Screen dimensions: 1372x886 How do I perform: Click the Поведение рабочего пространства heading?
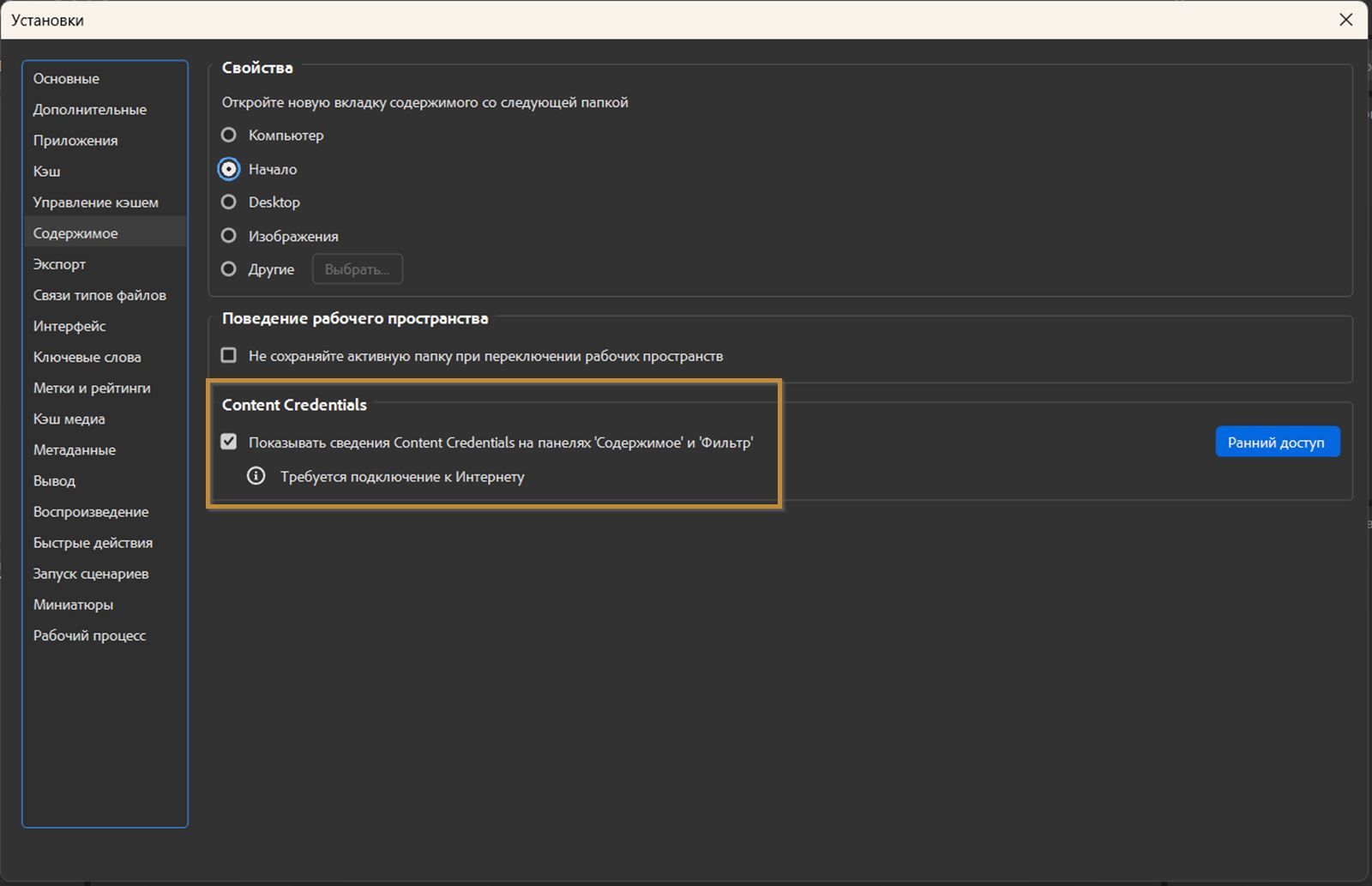(355, 317)
